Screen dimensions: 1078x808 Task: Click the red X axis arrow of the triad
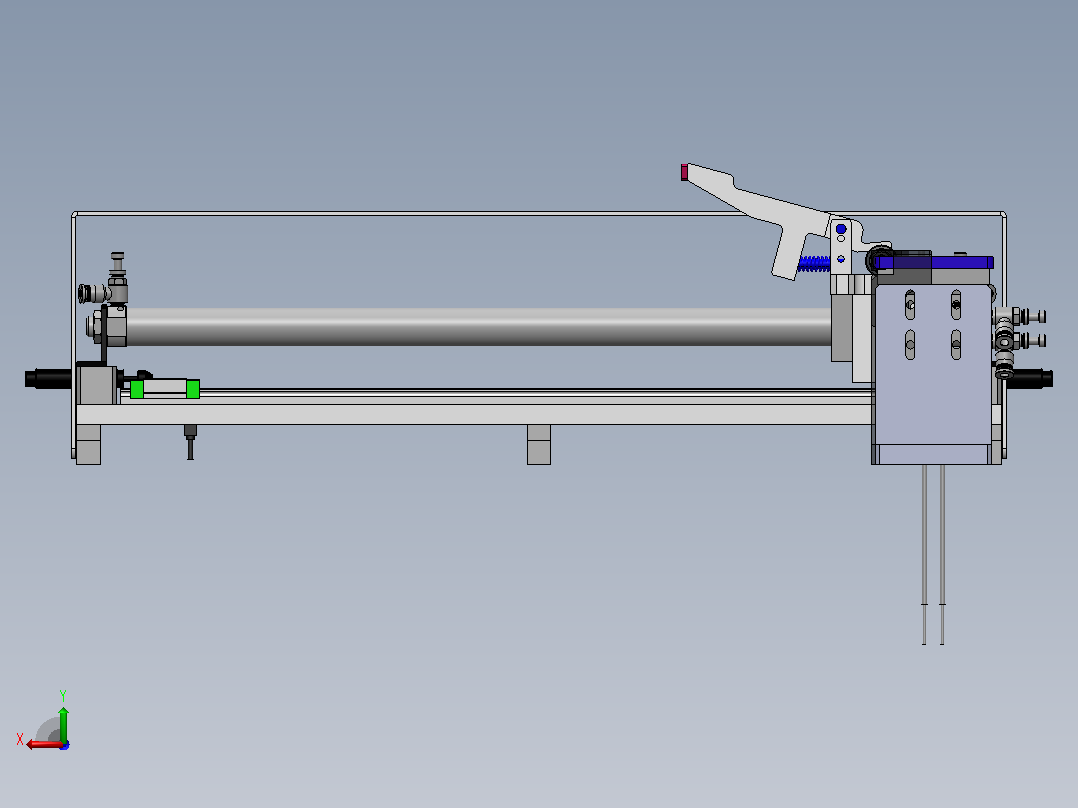pyautogui.click(x=43, y=745)
